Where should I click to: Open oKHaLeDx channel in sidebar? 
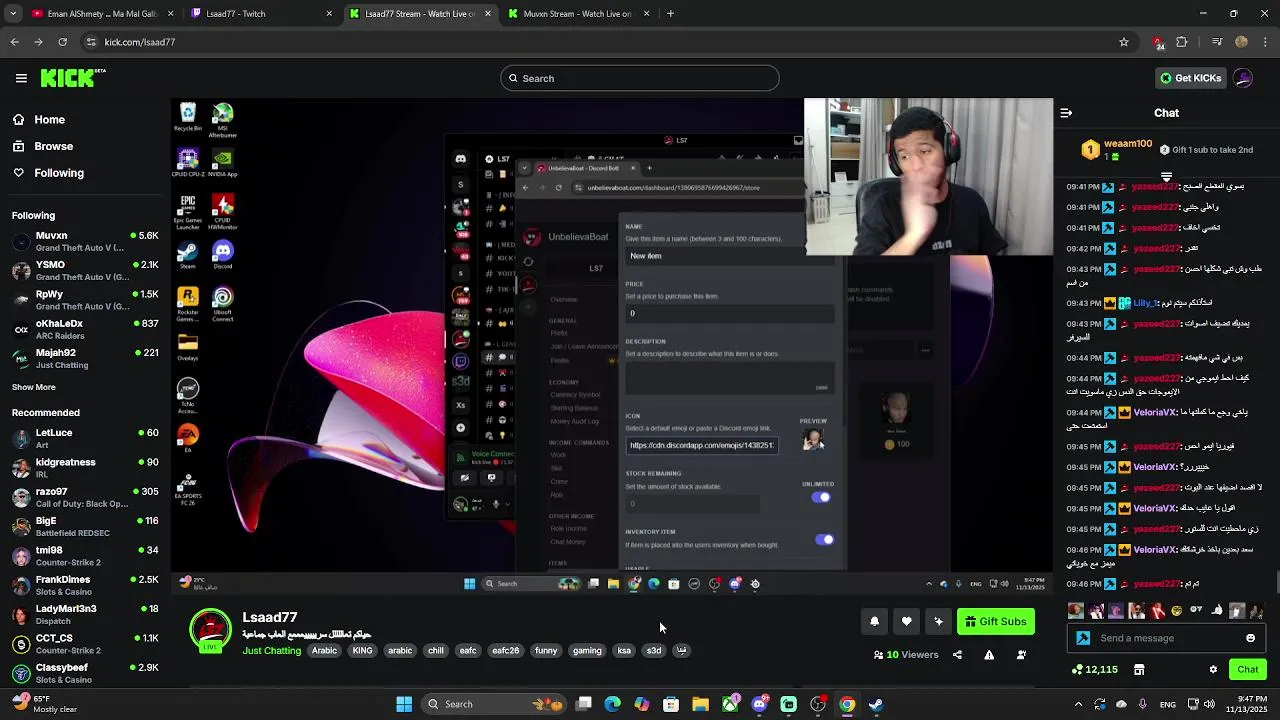[85, 329]
